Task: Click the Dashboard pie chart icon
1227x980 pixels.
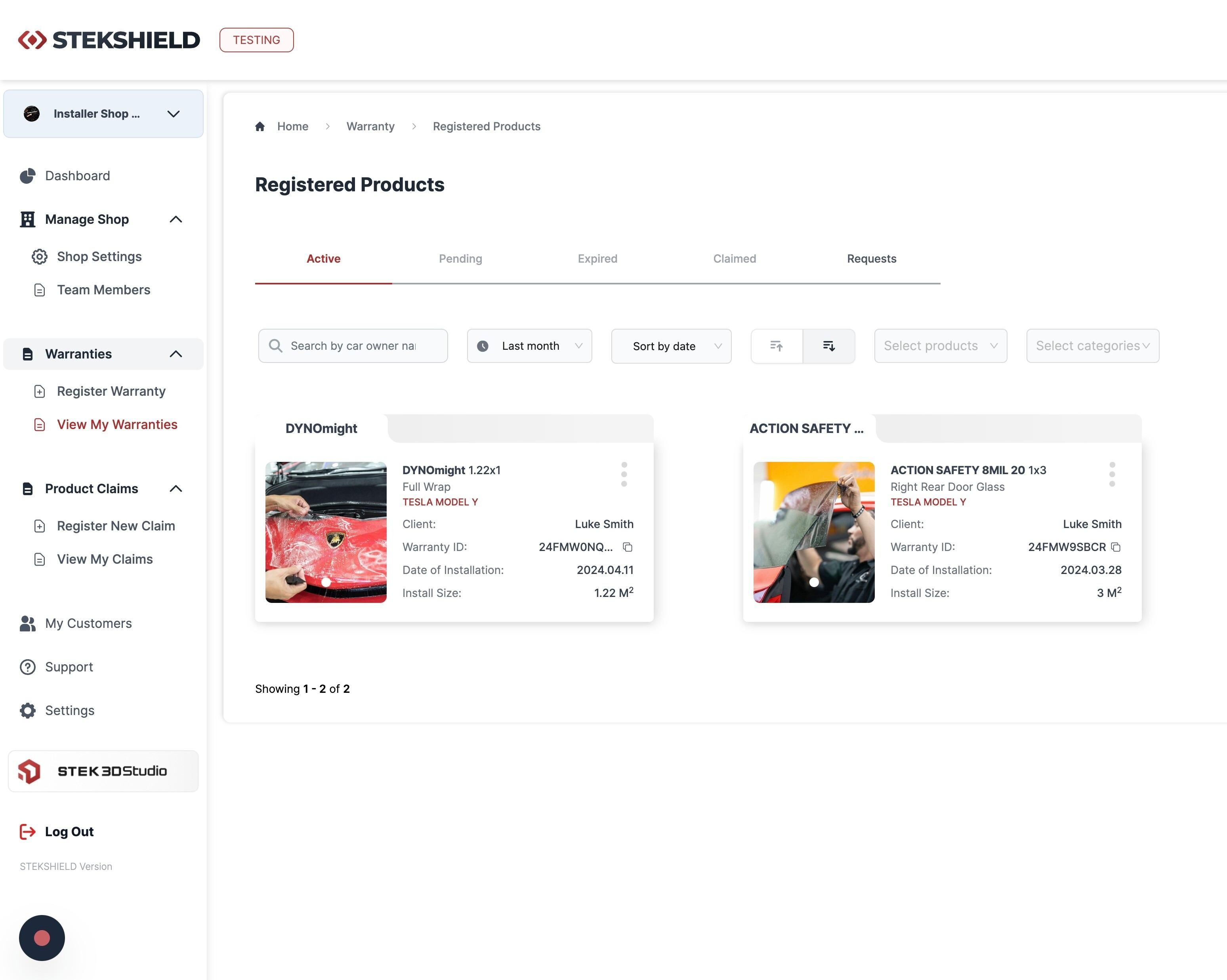Action: click(27, 176)
